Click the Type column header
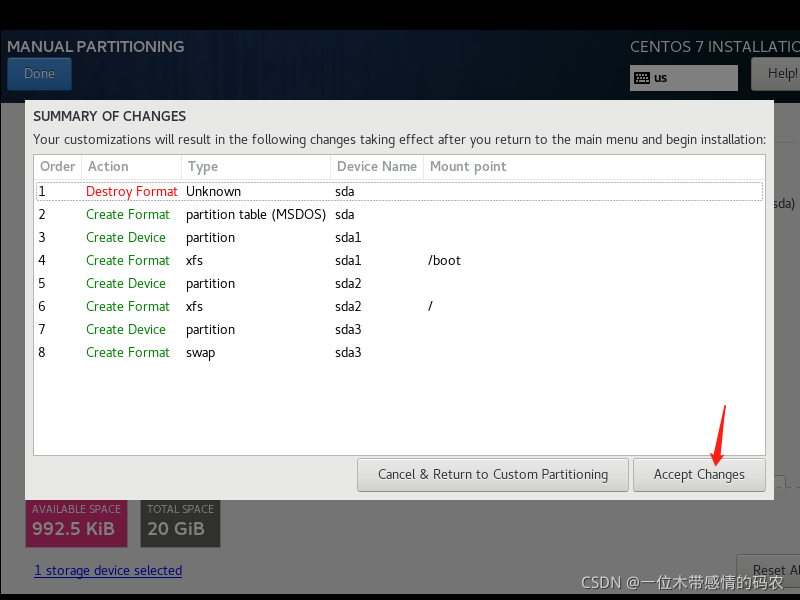Screen dimensions: 800x600 (203, 167)
